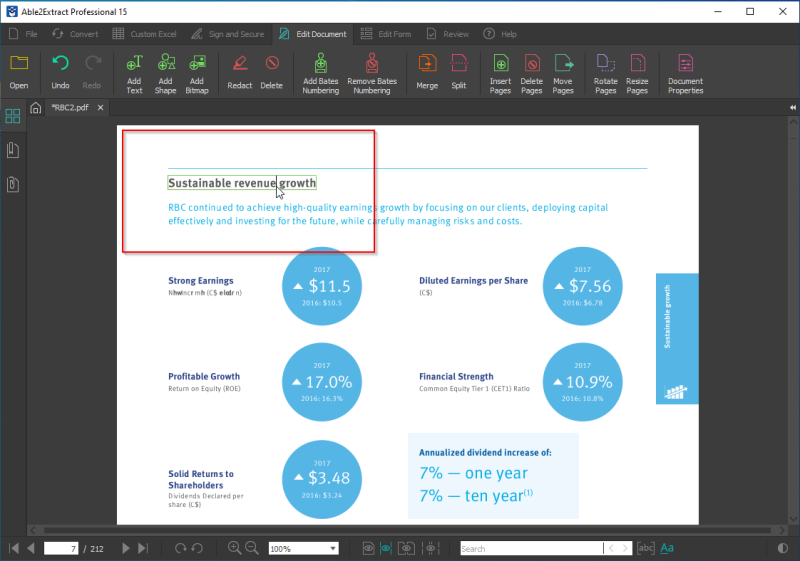The height and width of the screenshot is (561, 800).
Task: Select the Add Bitmap tool
Action: coord(197,74)
